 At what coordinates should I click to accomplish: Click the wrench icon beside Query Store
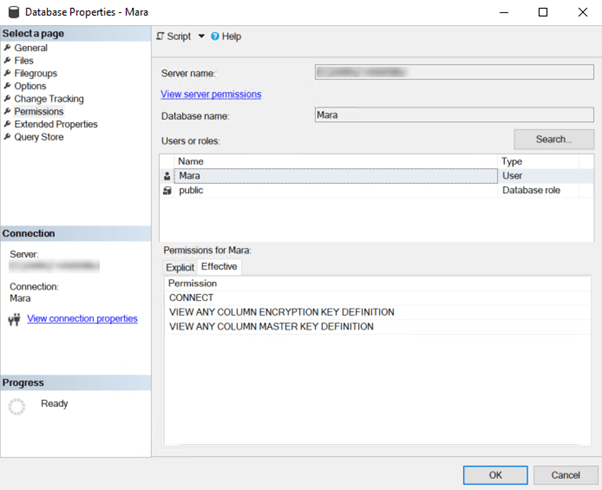[x=7, y=137]
